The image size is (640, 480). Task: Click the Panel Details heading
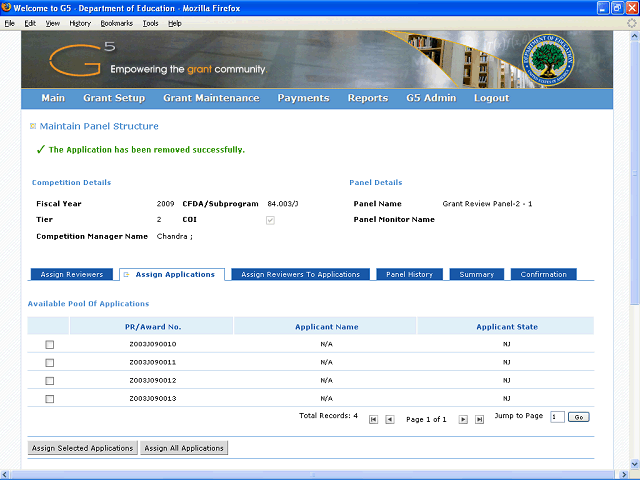click(x=376, y=182)
